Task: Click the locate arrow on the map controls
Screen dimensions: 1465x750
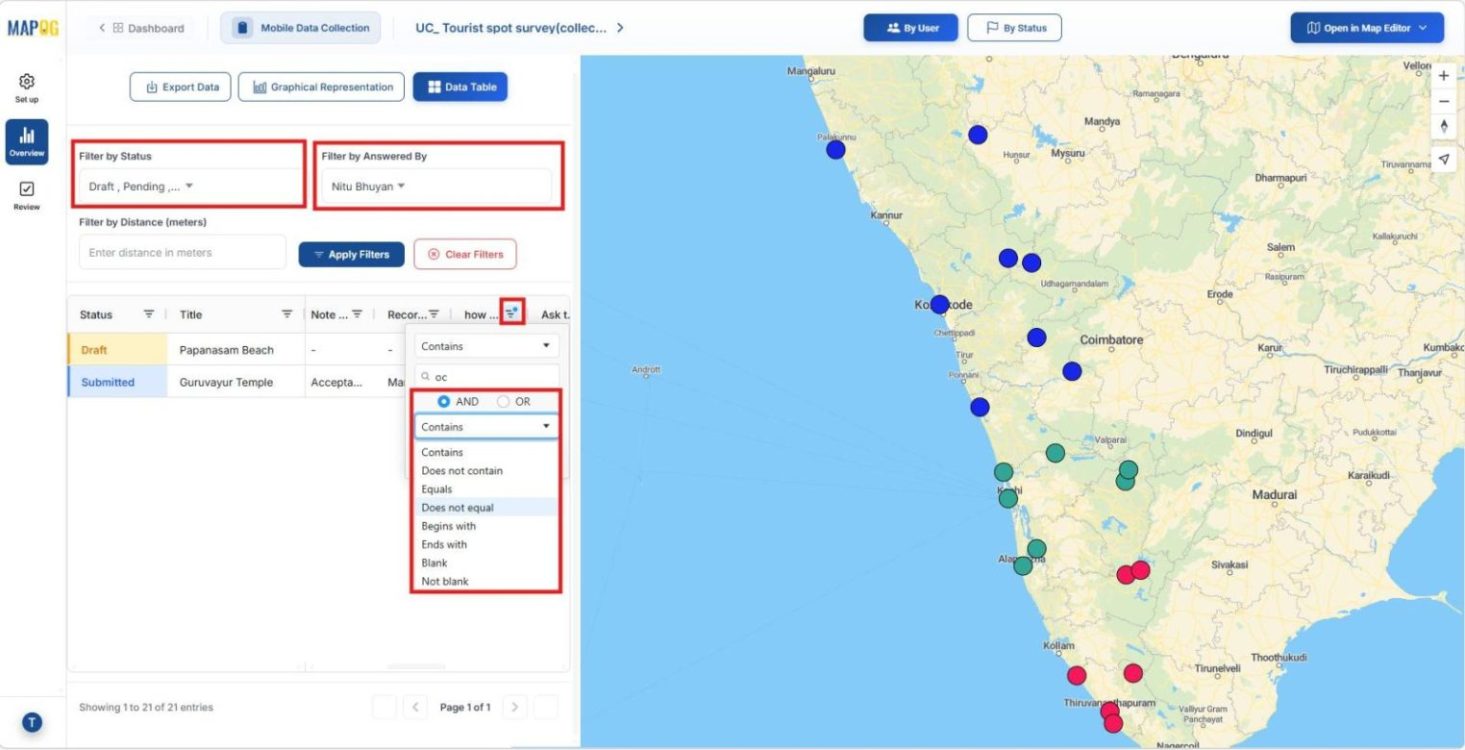Action: point(1443,158)
